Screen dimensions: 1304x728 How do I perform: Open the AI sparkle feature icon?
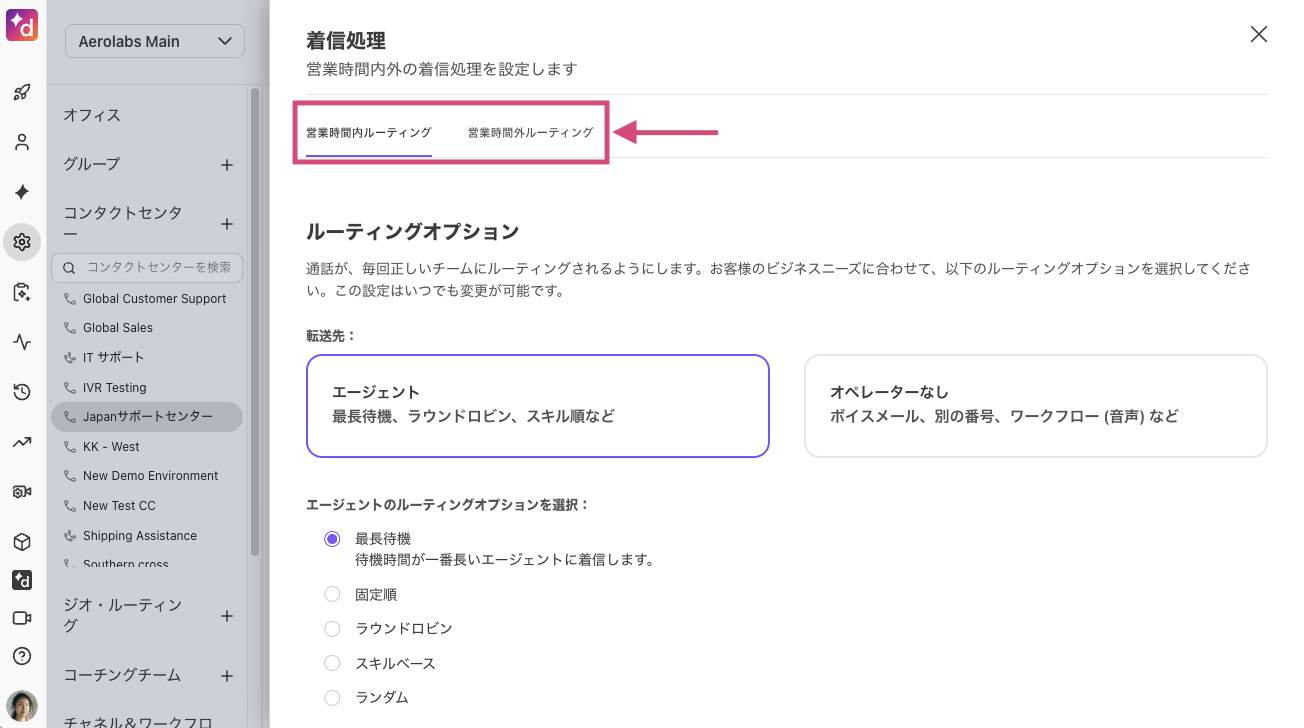[22, 192]
